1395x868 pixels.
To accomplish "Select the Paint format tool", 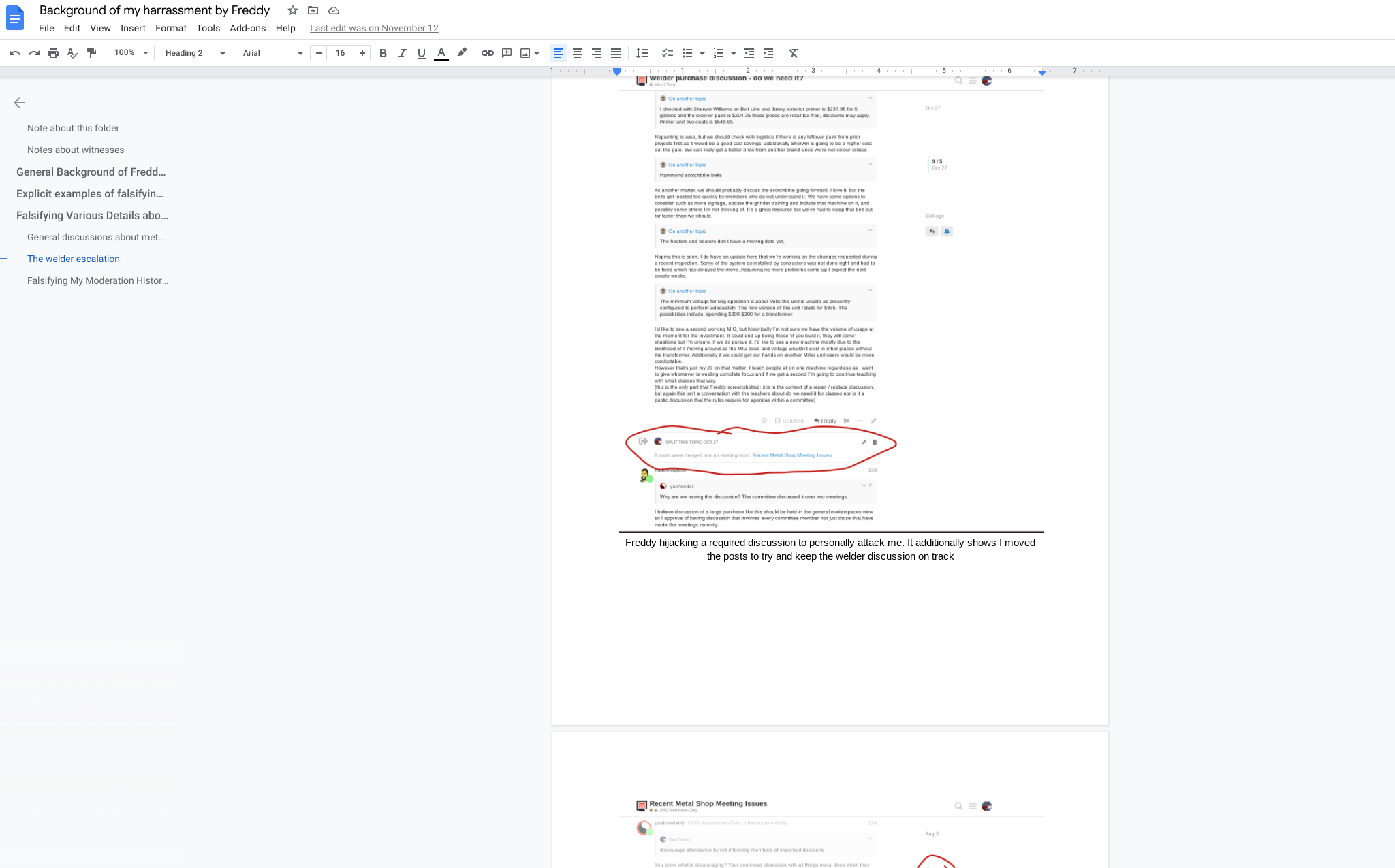I will tap(91, 53).
